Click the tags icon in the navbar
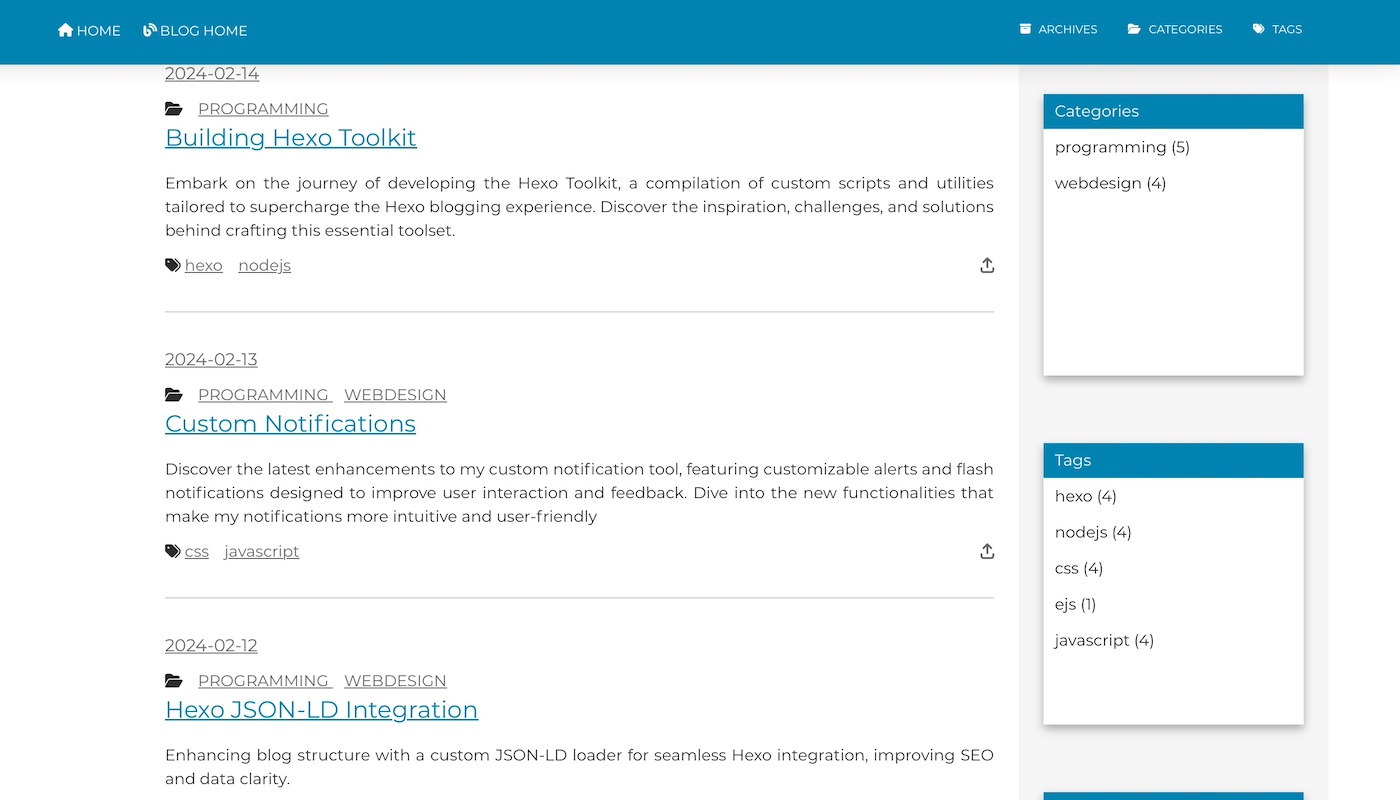Image resolution: width=1400 pixels, height=800 pixels. (x=1259, y=29)
